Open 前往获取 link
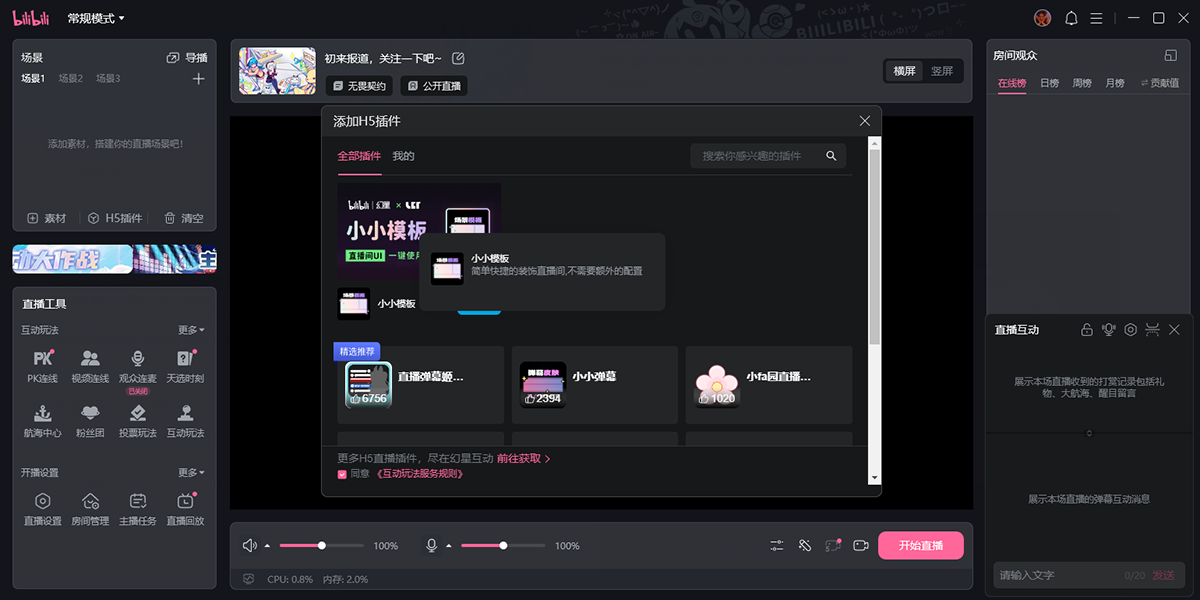Viewport: 1200px width, 600px height. coord(523,458)
